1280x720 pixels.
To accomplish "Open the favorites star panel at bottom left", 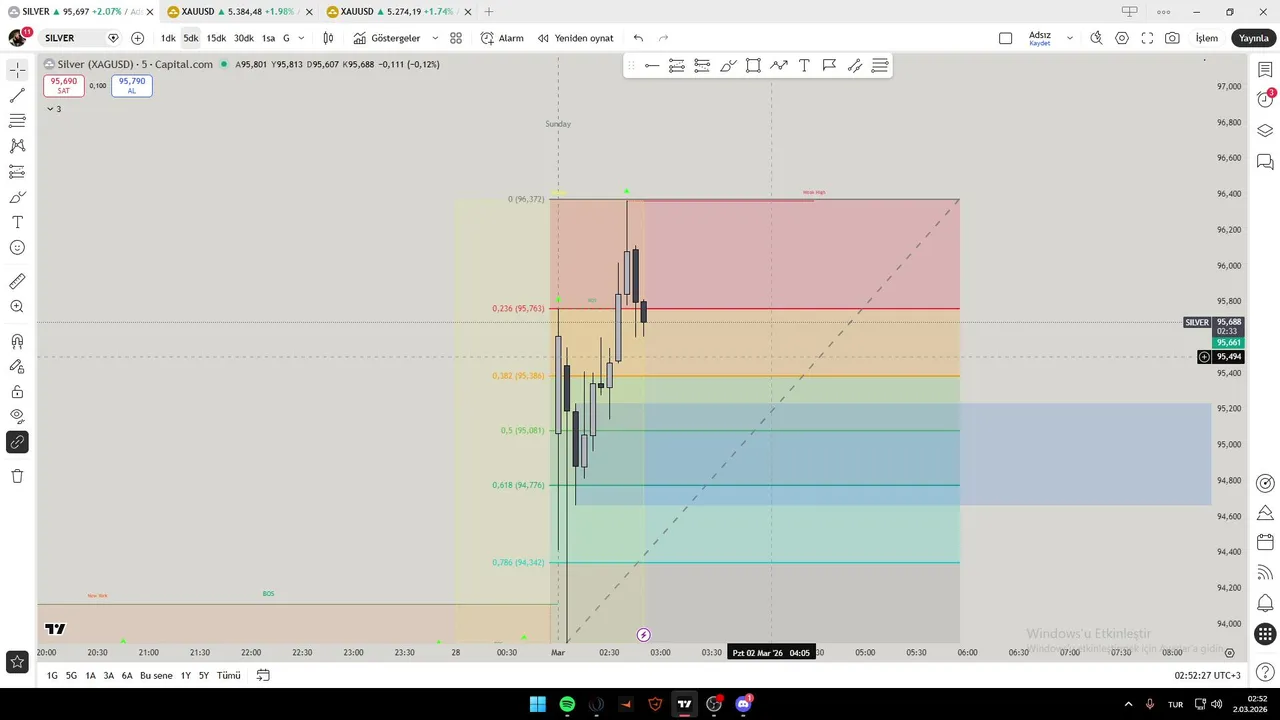I will click(17, 661).
